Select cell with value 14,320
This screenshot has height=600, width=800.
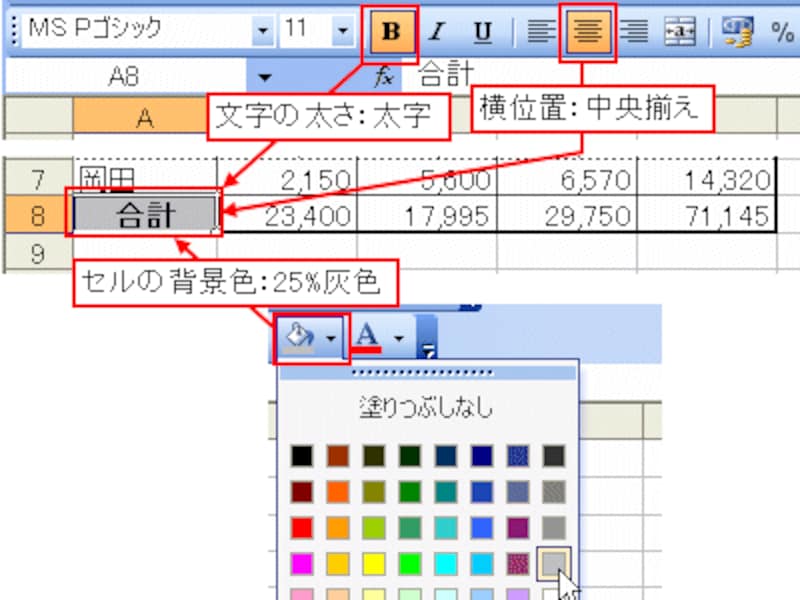click(707, 179)
